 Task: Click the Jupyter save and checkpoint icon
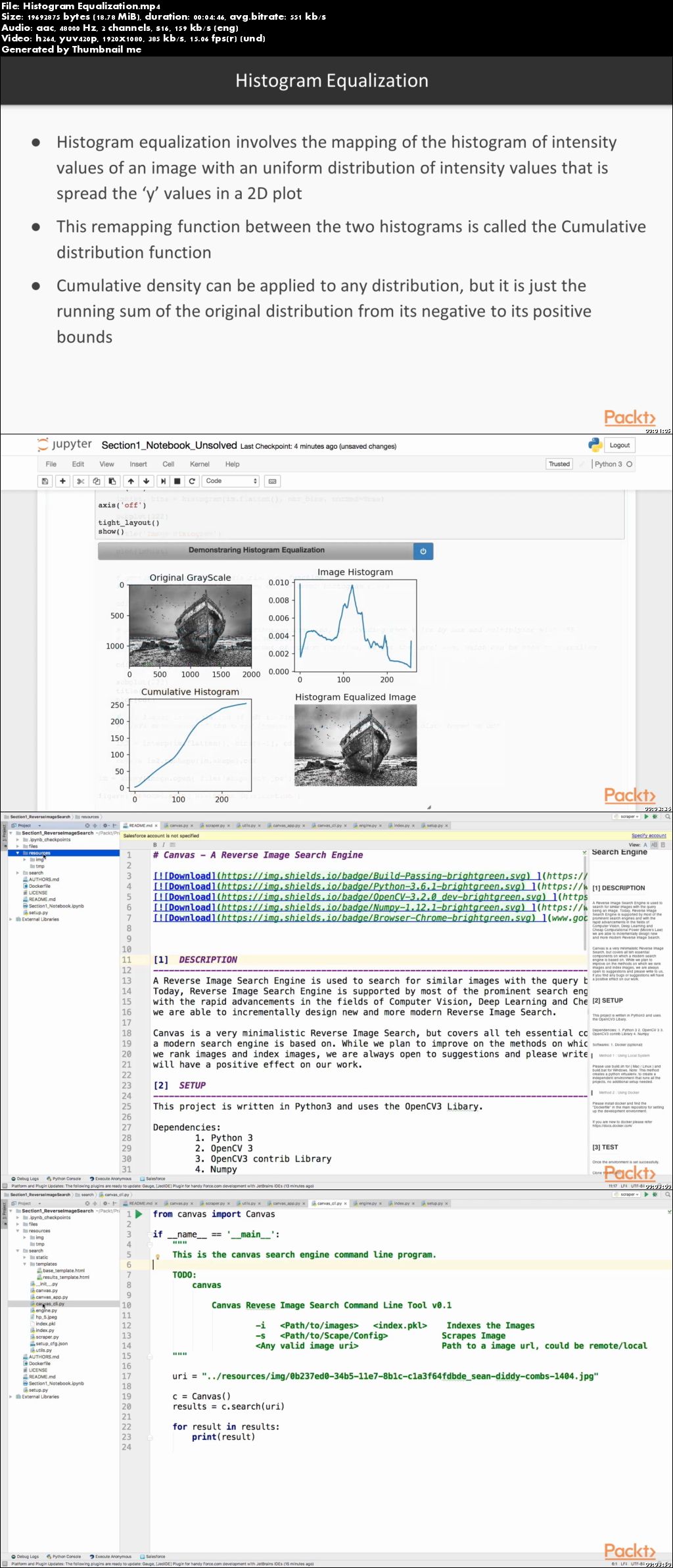(45, 481)
